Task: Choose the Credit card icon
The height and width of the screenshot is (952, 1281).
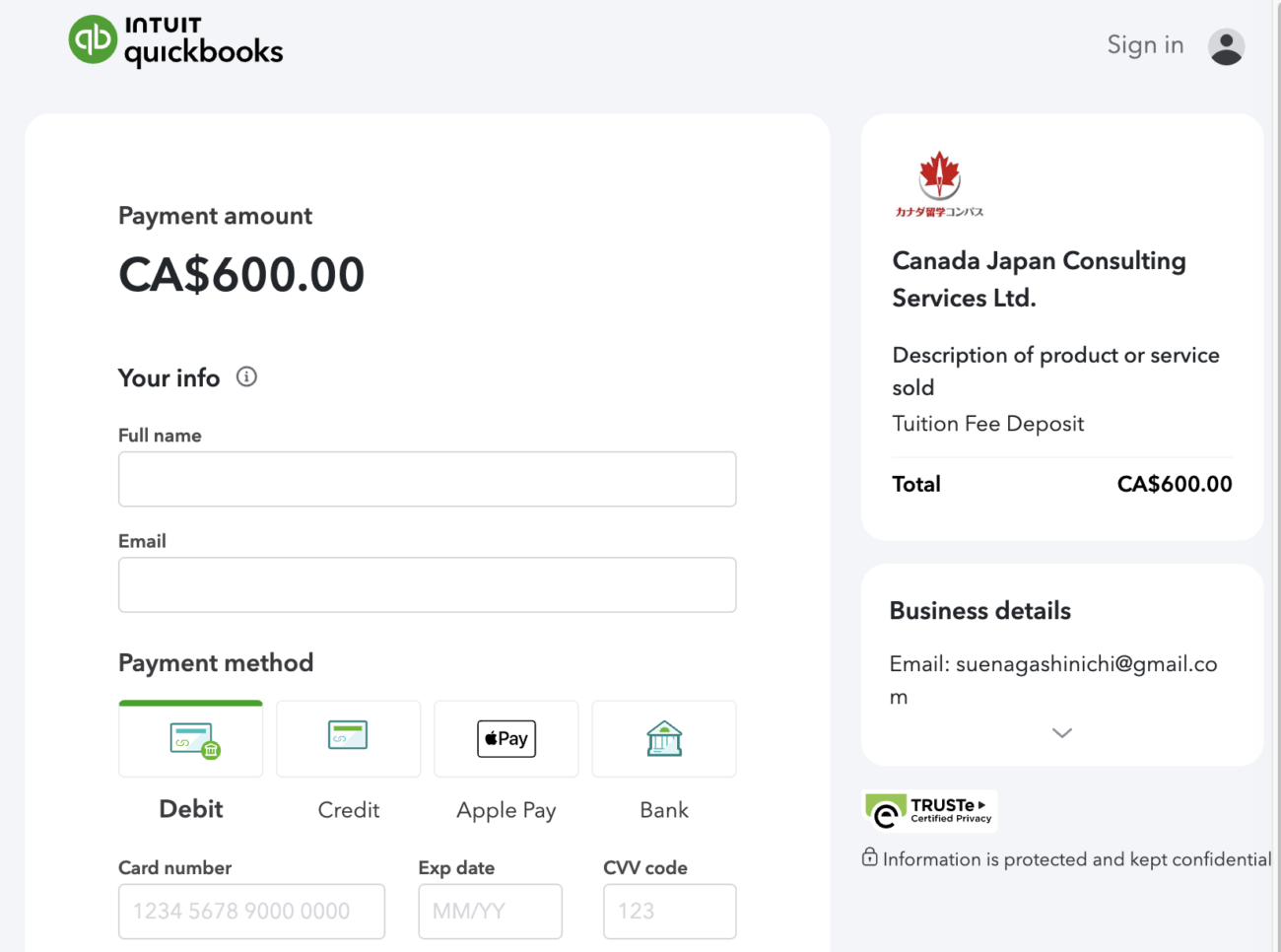Action: click(x=348, y=735)
